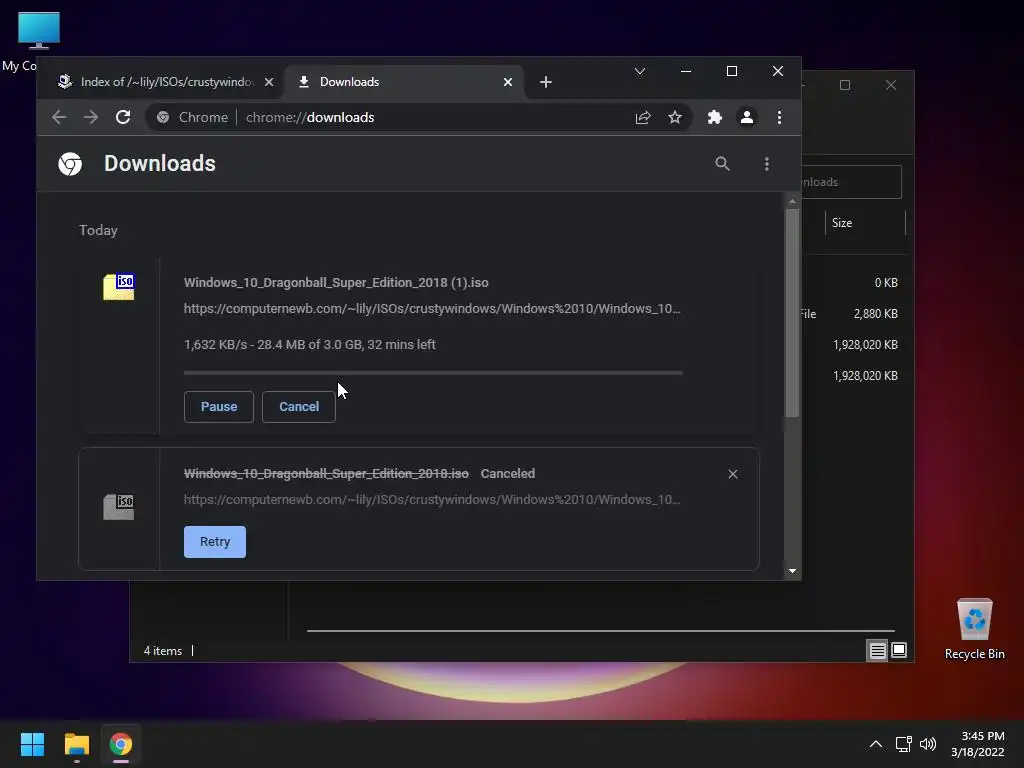
Task: Switch File Explorer to details view icon
Action: [x=877, y=650]
